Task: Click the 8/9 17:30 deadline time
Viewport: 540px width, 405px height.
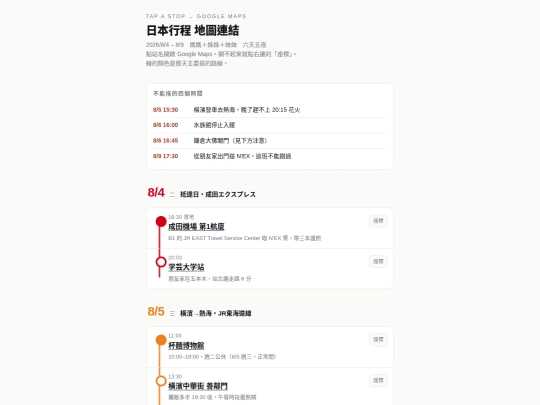Action: (x=165, y=156)
